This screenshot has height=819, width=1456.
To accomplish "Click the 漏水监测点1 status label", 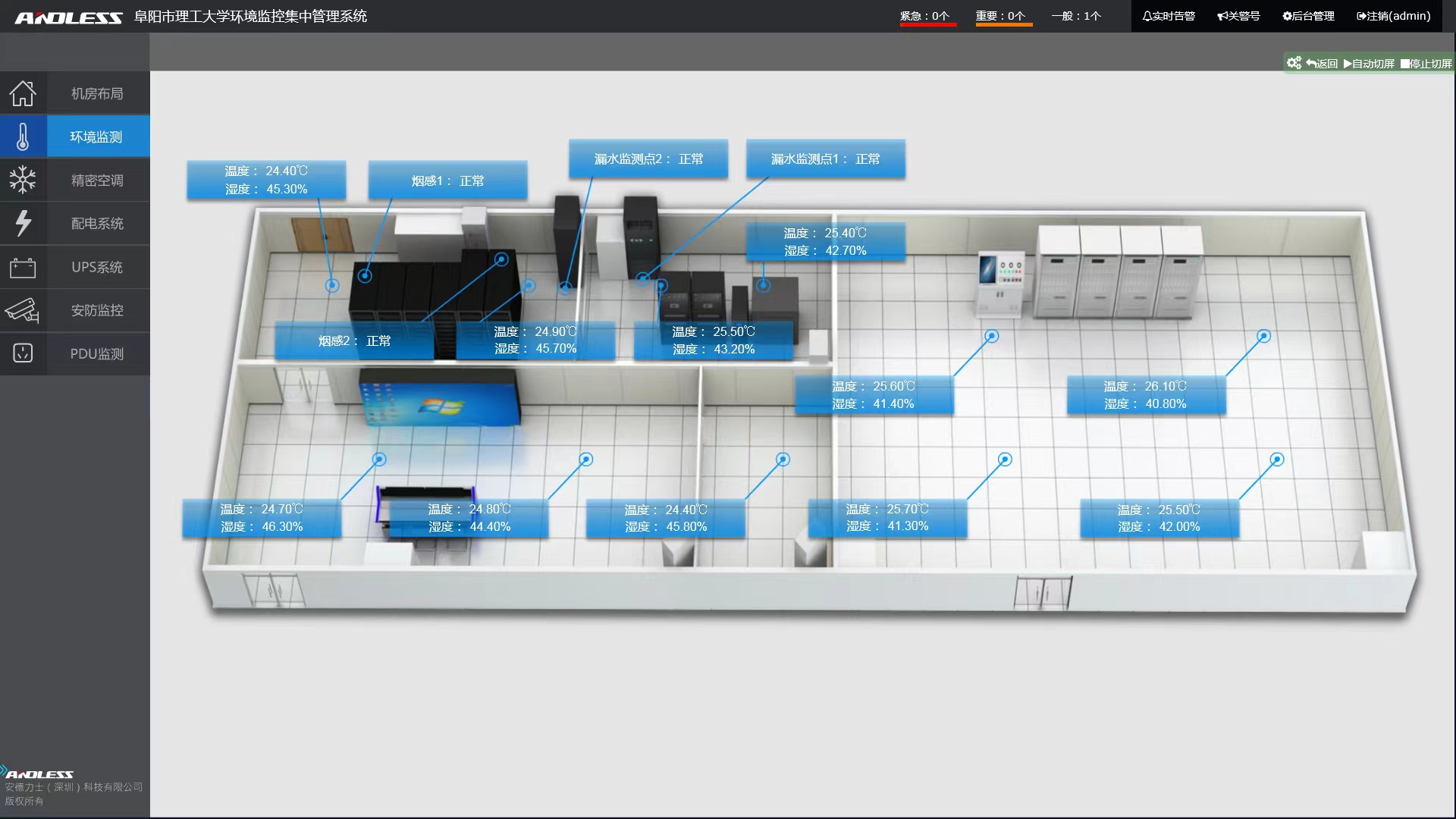I will point(825,159).
